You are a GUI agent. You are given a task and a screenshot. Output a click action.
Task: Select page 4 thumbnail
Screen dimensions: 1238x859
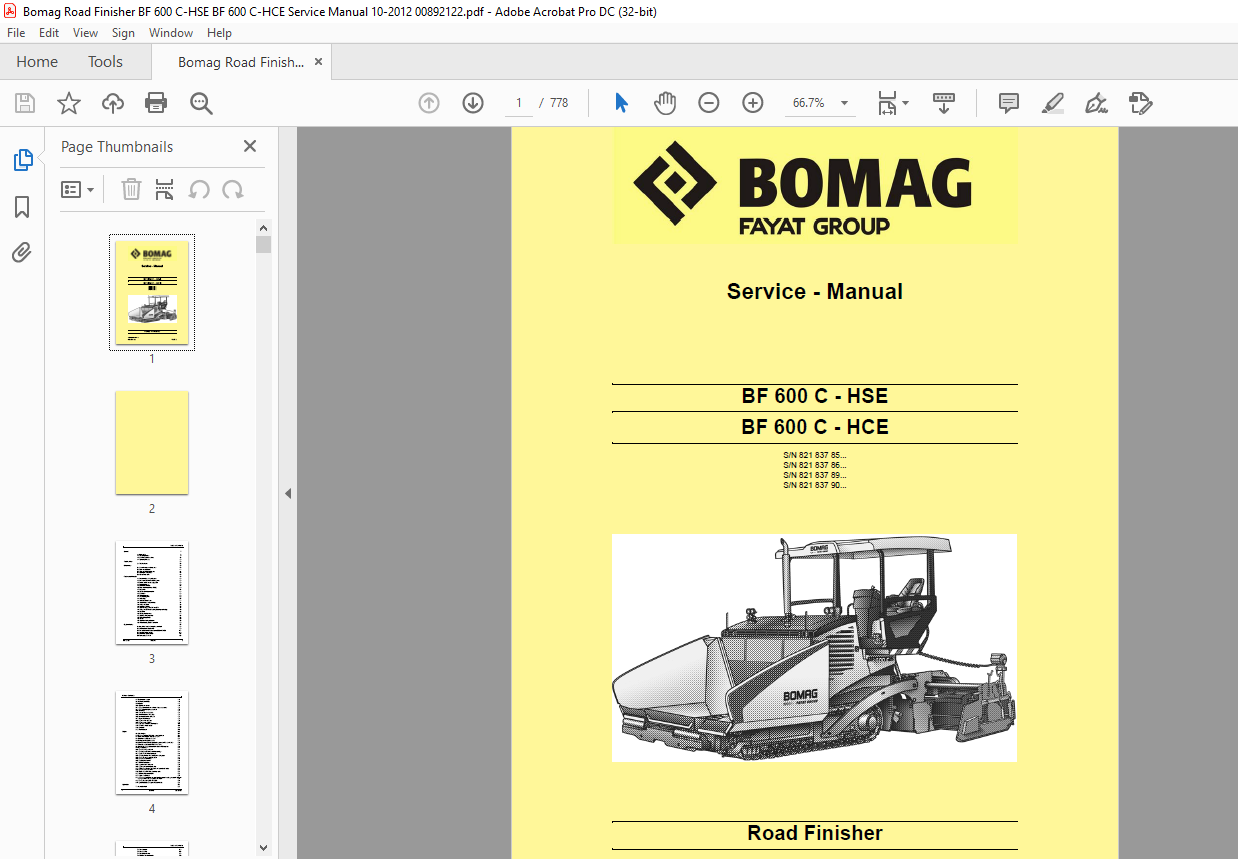pos(152,742)
